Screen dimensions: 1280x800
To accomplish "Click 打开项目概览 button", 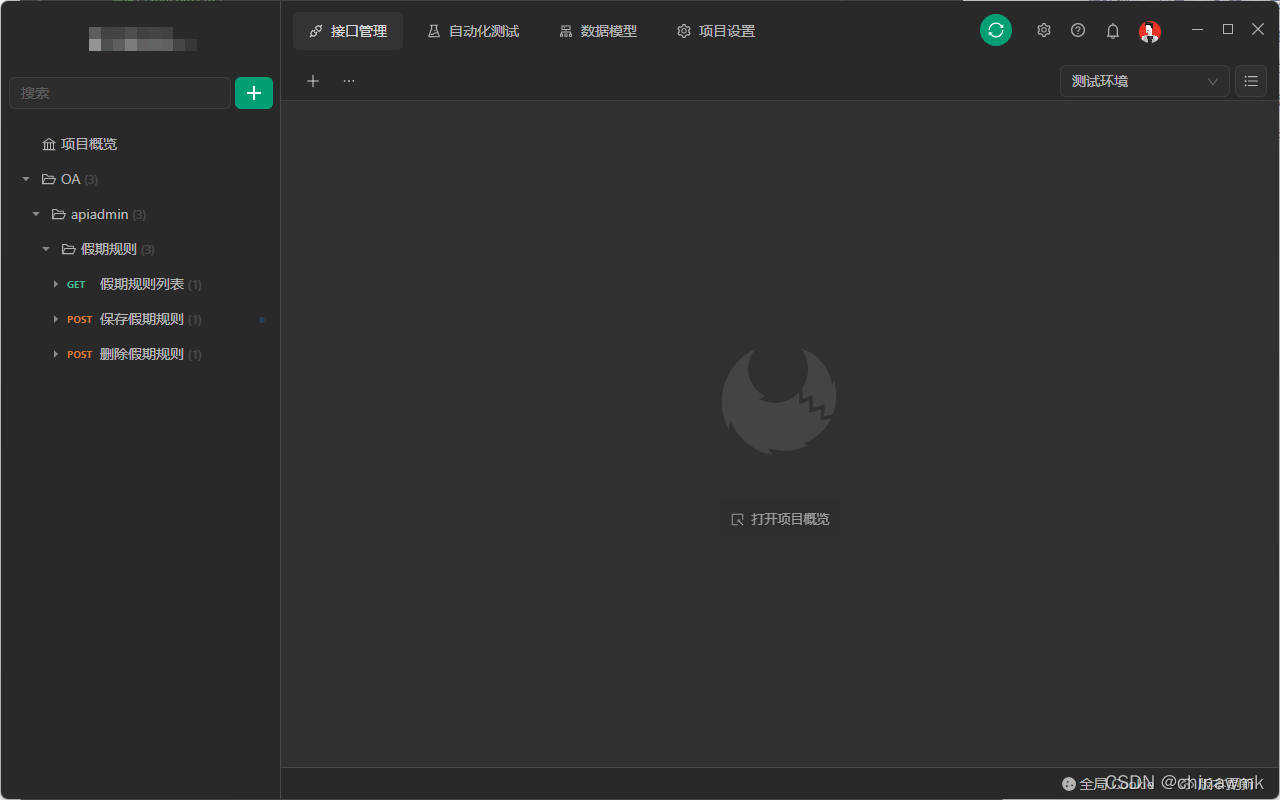I will pos(780,519).
